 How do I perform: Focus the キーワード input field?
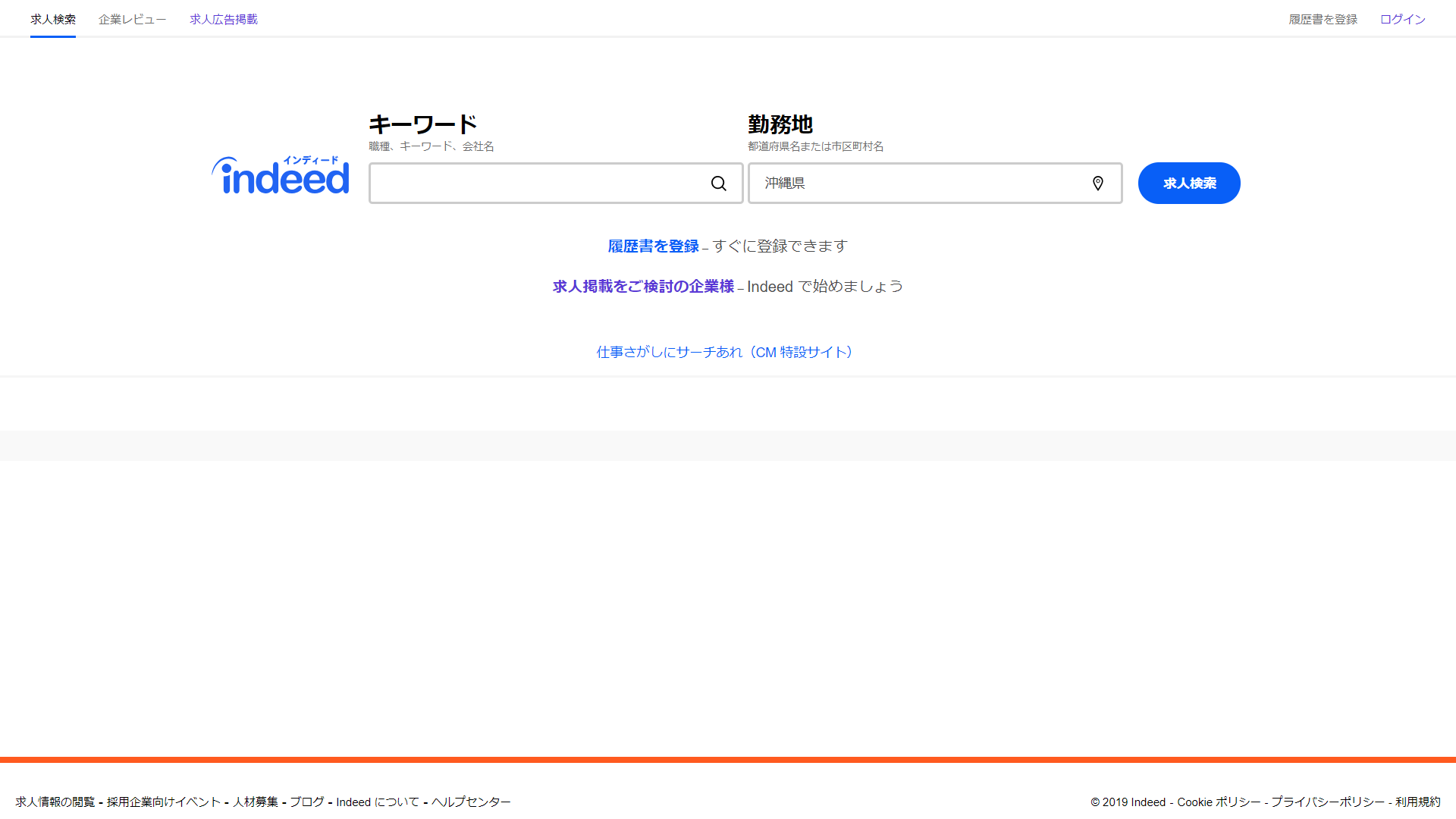coord(556,183)
